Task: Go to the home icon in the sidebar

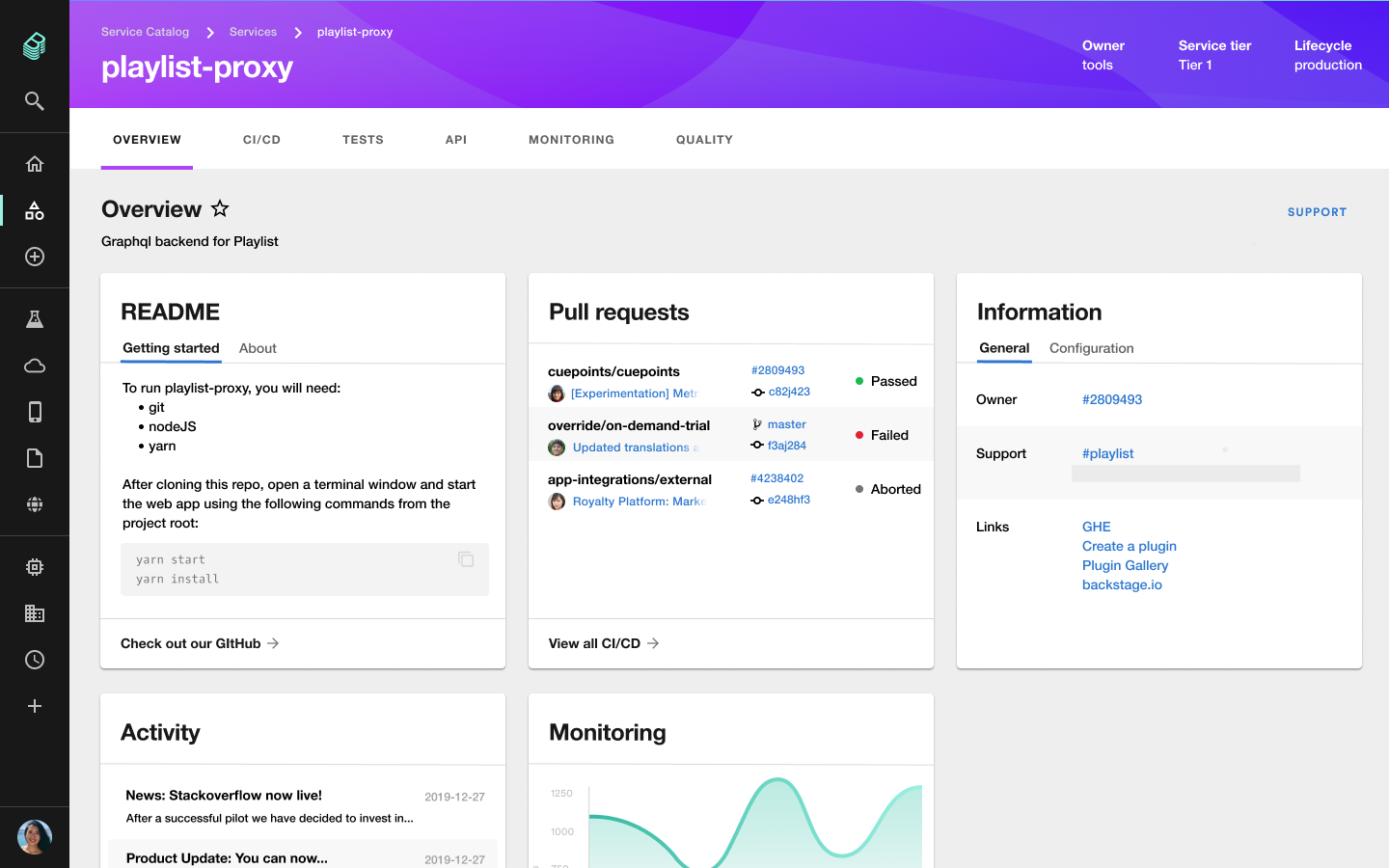Action: pyautogui.click(x=35, y=164)
